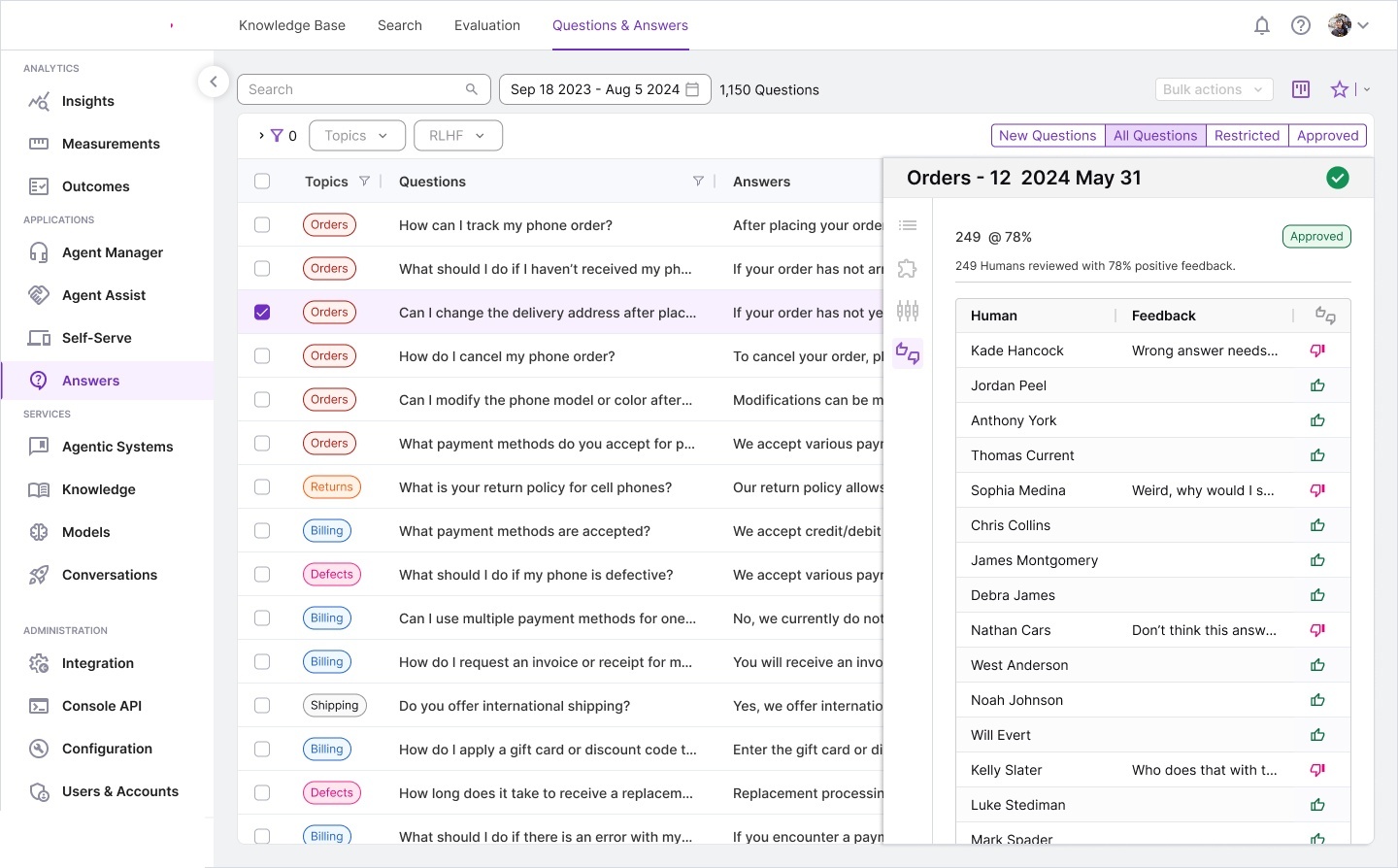Click the New Questions filter button

click(x=1048, y=136)
